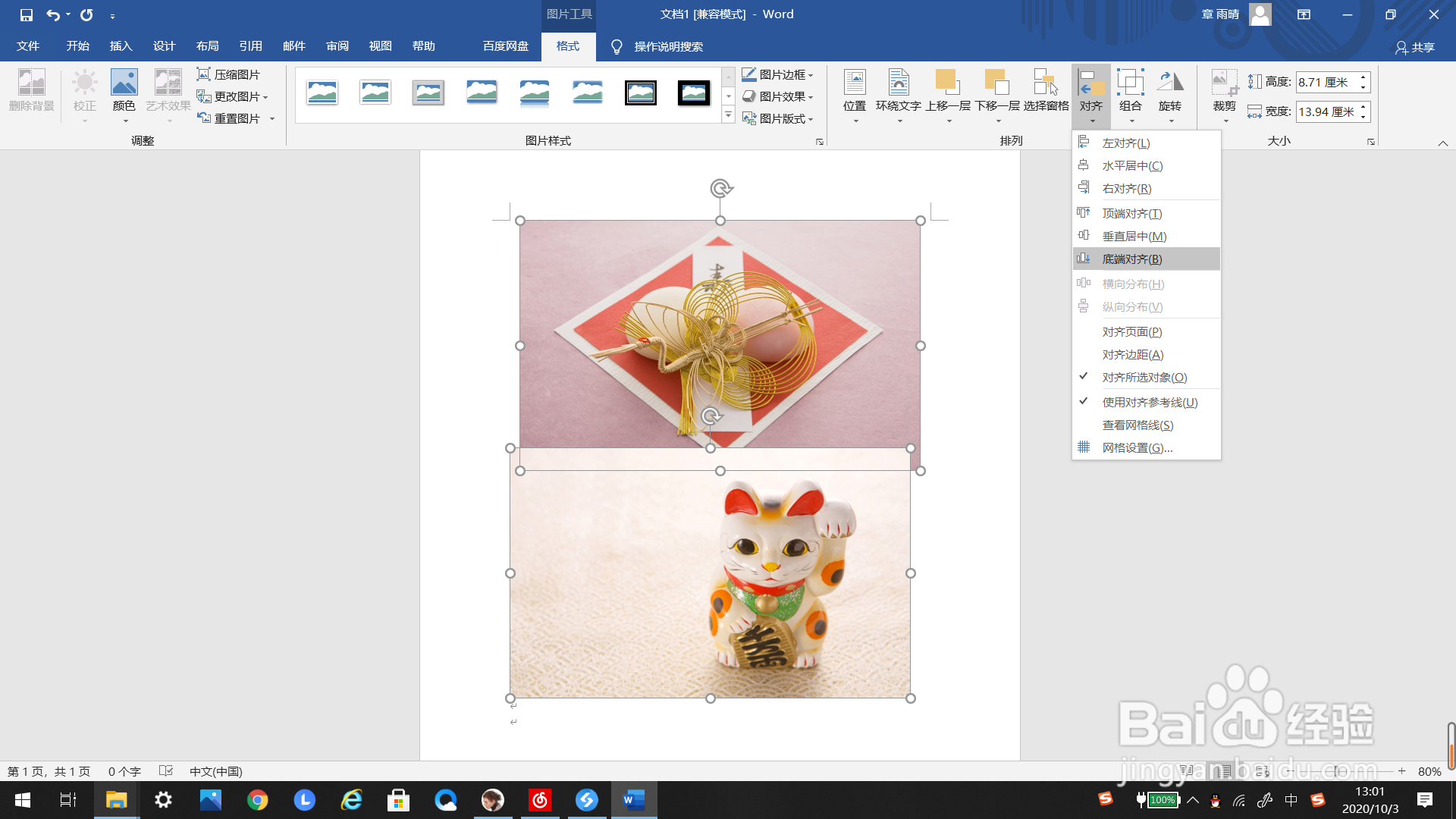This screenshot has height=819, width=1456.
Task: Click the Group (组合) icon
Action: (x=1131, y=82)
